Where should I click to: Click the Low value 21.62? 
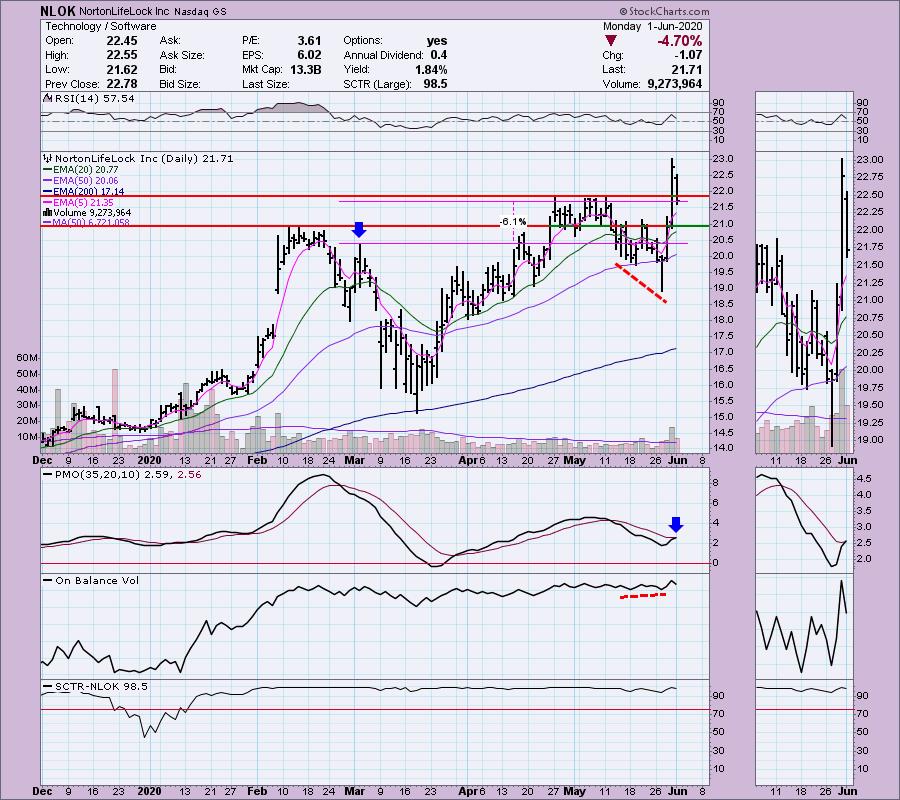pyautogui.click(x=122, y=69)
